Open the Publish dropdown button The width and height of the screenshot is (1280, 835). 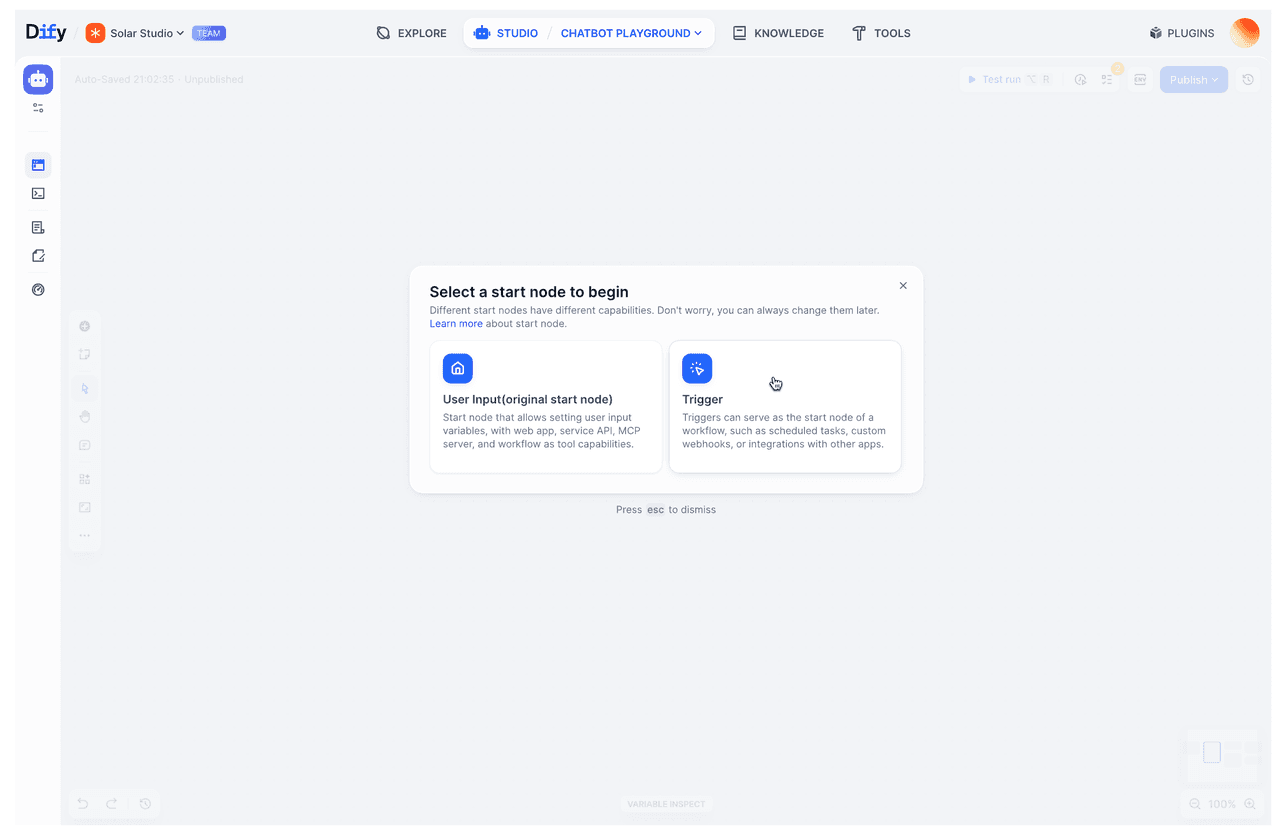coord(1193,80)
